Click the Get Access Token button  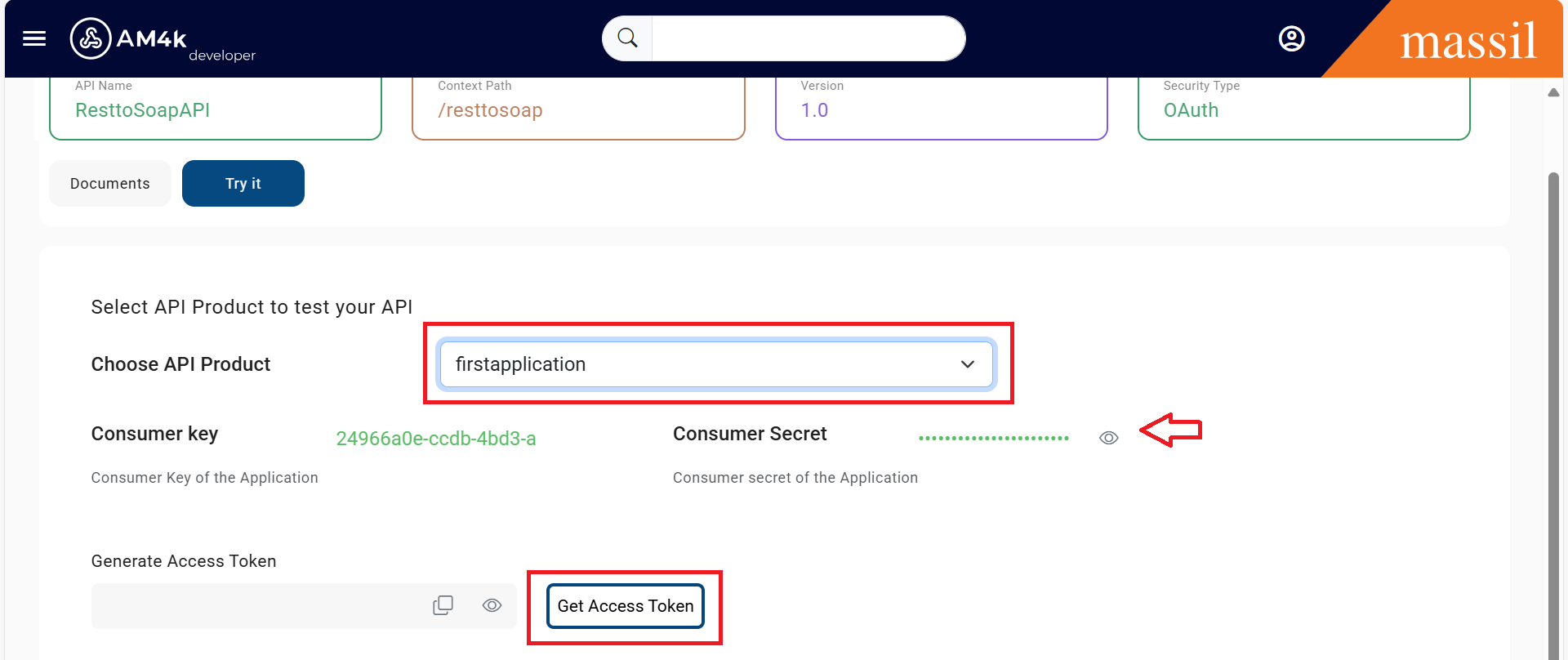click(626, 606)
